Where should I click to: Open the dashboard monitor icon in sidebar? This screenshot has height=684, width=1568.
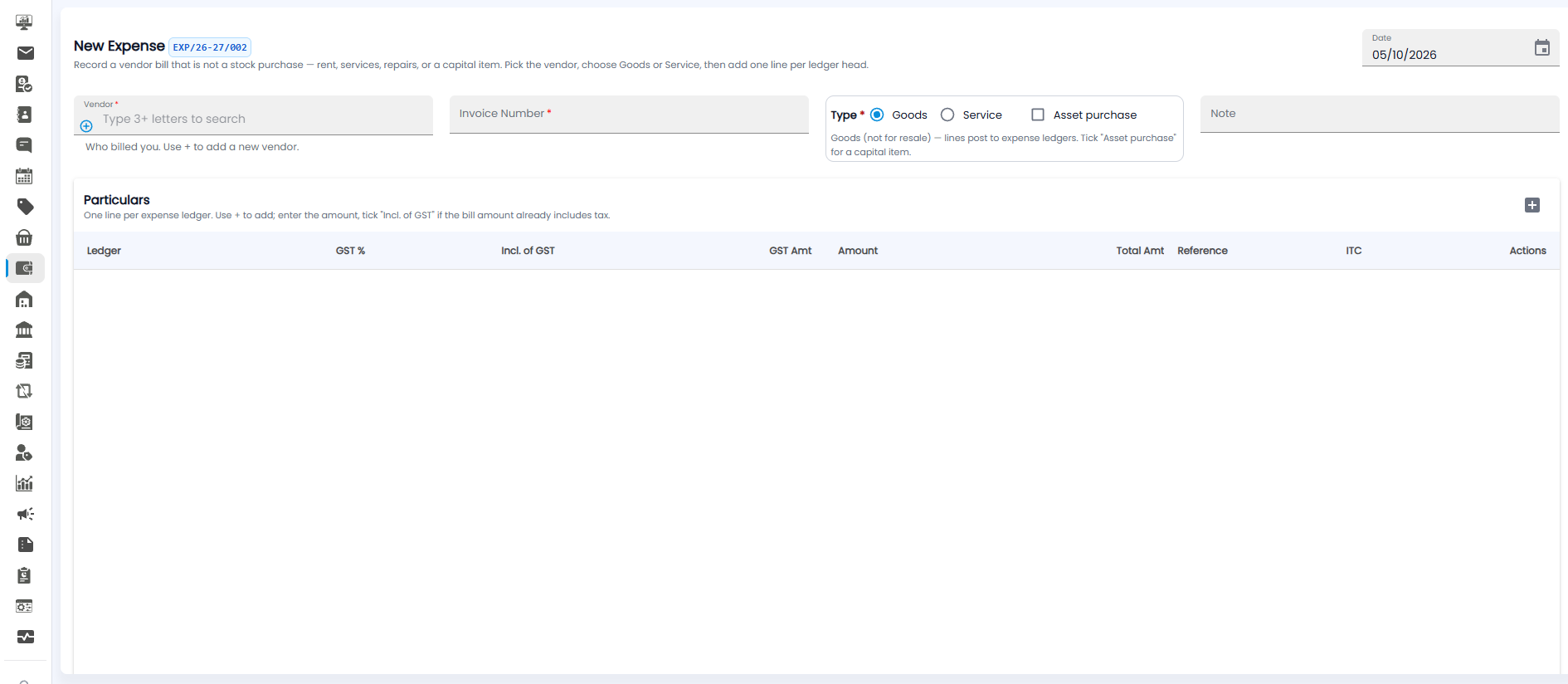[x=24, y=22]
